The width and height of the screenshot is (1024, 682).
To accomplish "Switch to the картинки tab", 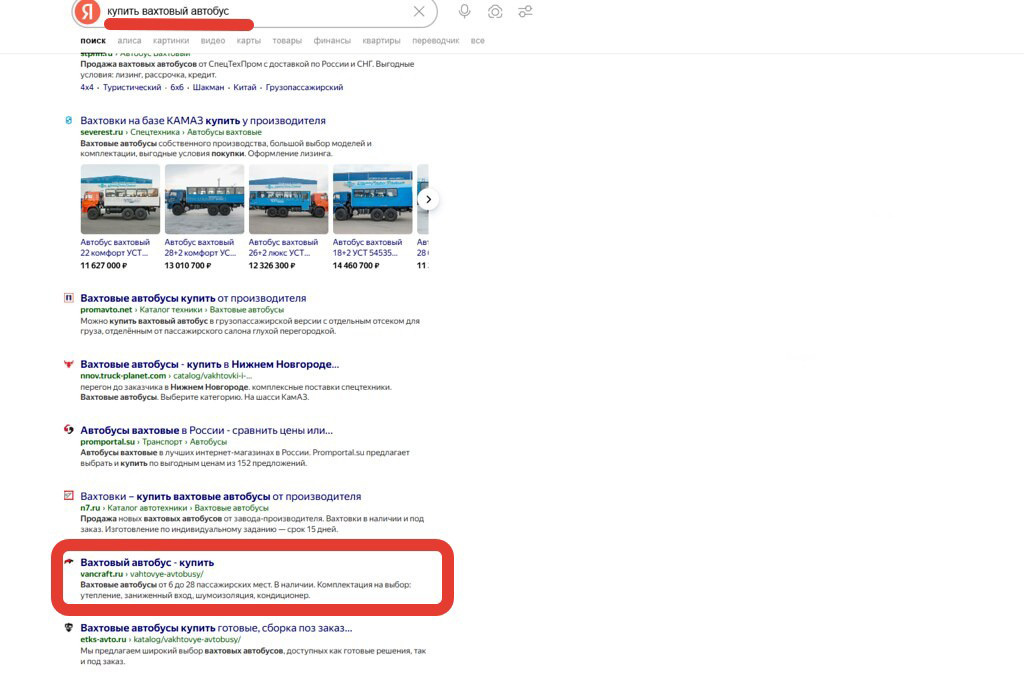I will 171,41.
